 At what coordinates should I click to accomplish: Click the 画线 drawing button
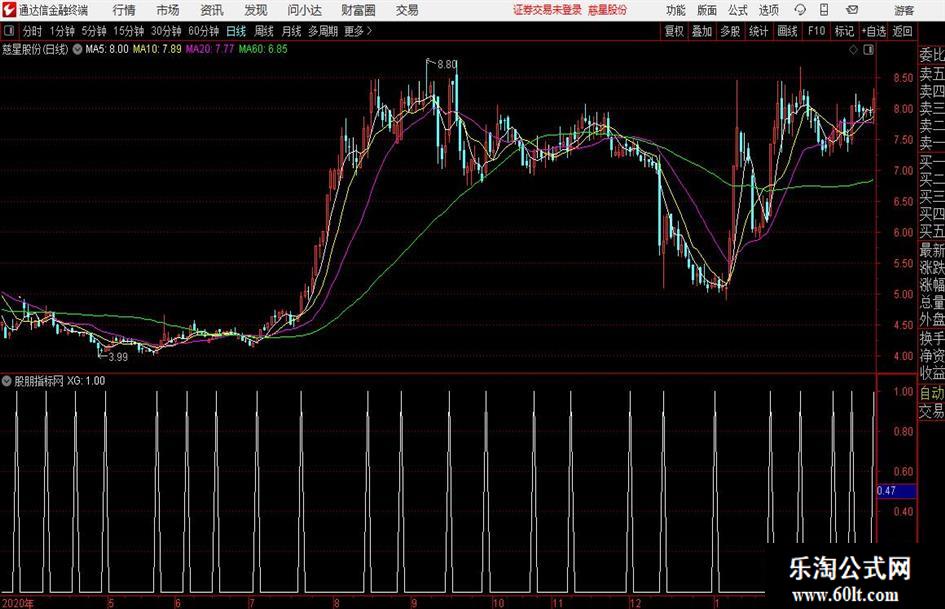[x=787, y=31]
